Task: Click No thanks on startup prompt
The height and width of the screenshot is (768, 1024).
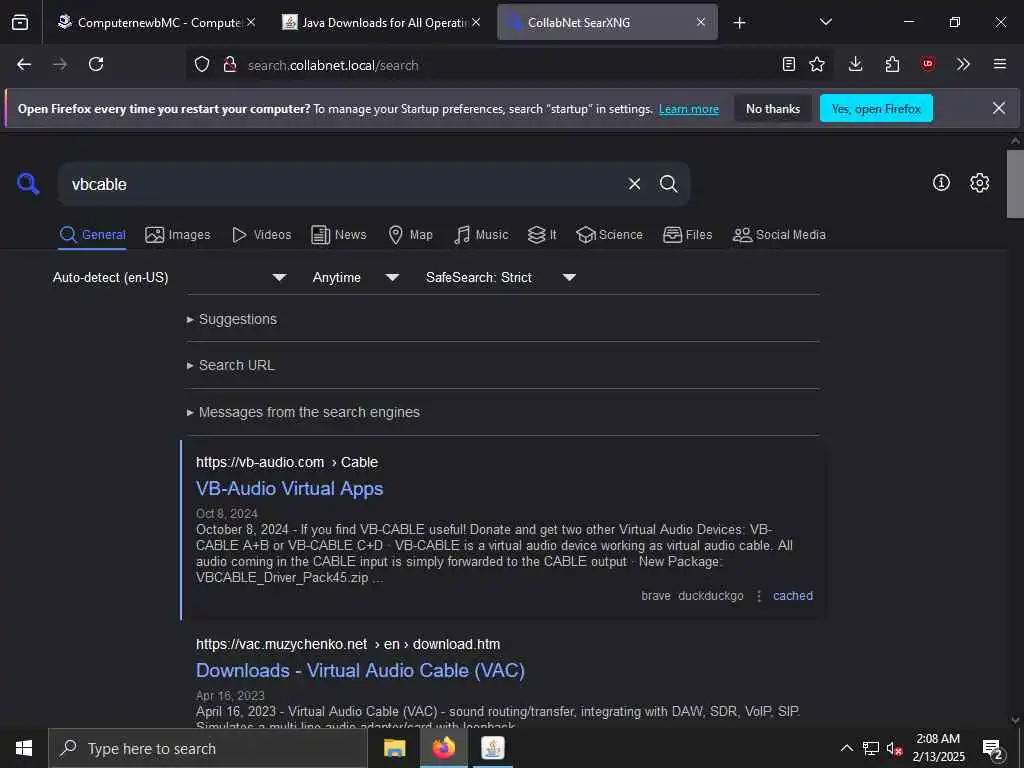Action: [773, 108]
